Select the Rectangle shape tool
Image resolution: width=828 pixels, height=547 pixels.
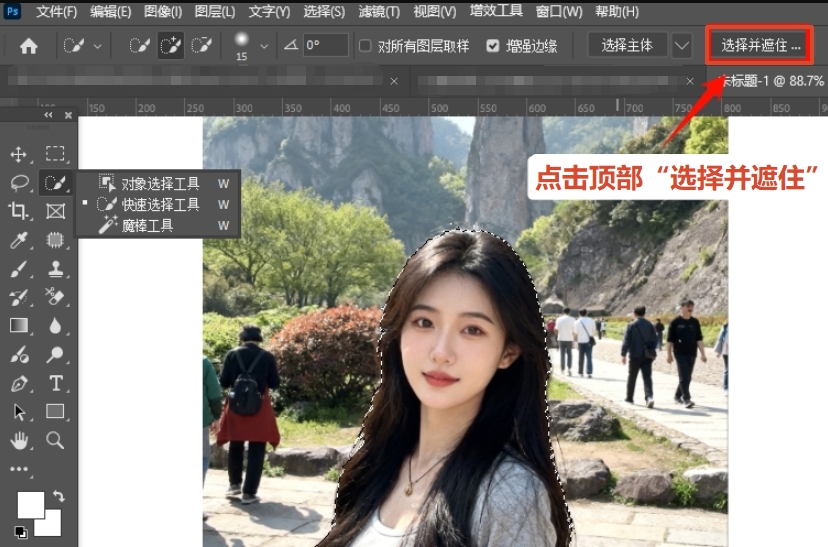(x=55, y=411)
